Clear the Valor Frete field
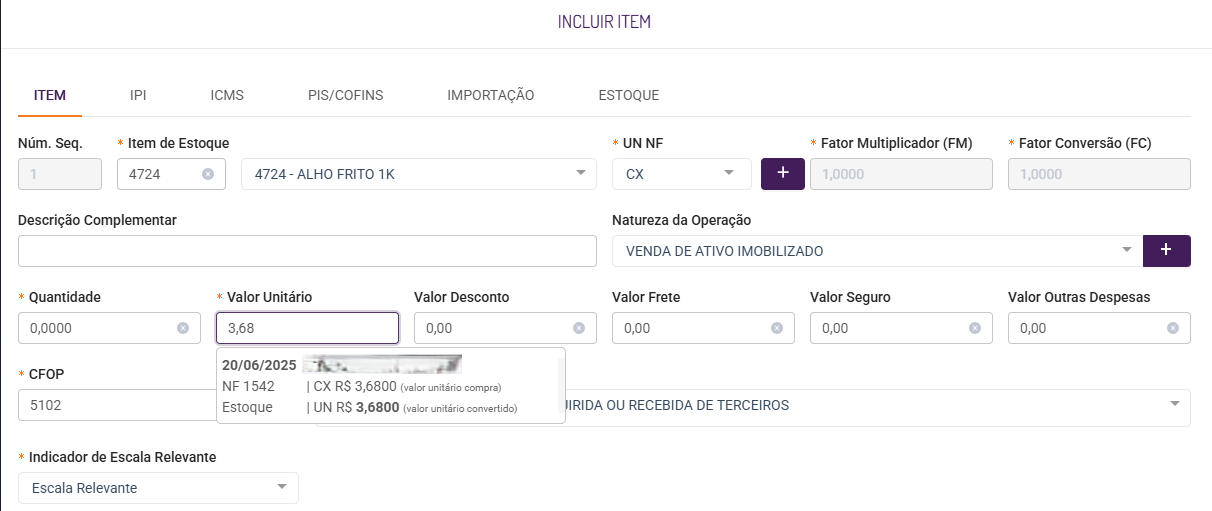 777,328
